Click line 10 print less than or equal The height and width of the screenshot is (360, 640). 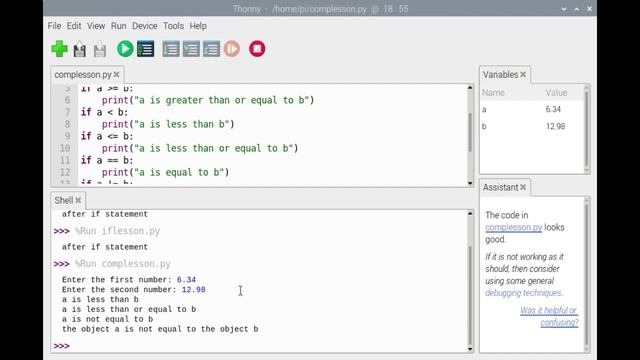200,148
